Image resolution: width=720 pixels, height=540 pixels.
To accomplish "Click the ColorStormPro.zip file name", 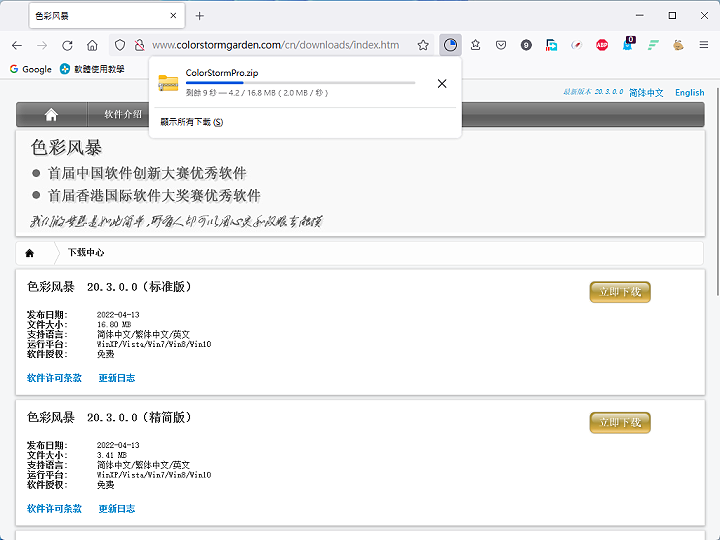I will click(x=222, y=73).
